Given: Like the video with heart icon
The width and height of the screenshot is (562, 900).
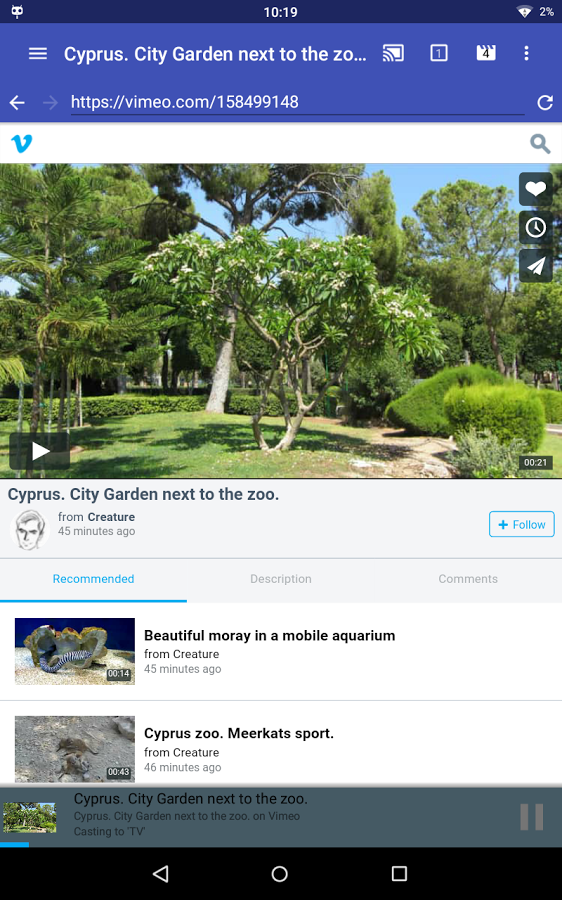Looking at the screenshot, I should pos(536,189).
